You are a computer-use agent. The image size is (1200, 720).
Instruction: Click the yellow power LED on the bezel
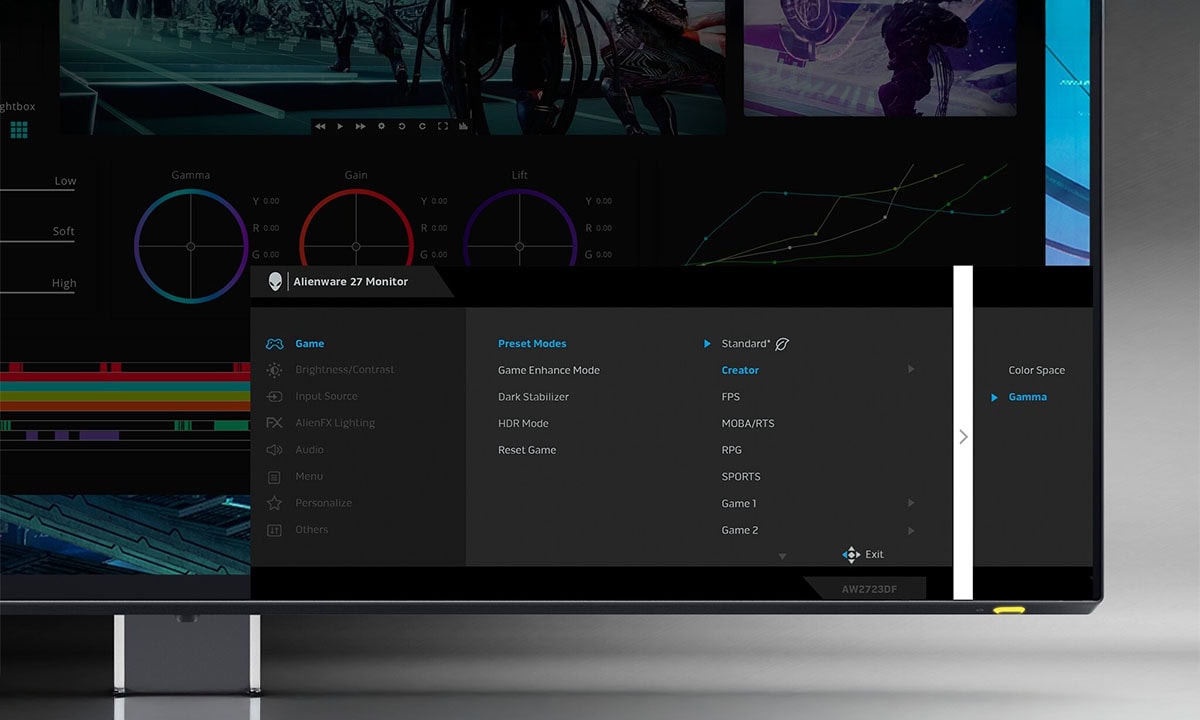1008,608
